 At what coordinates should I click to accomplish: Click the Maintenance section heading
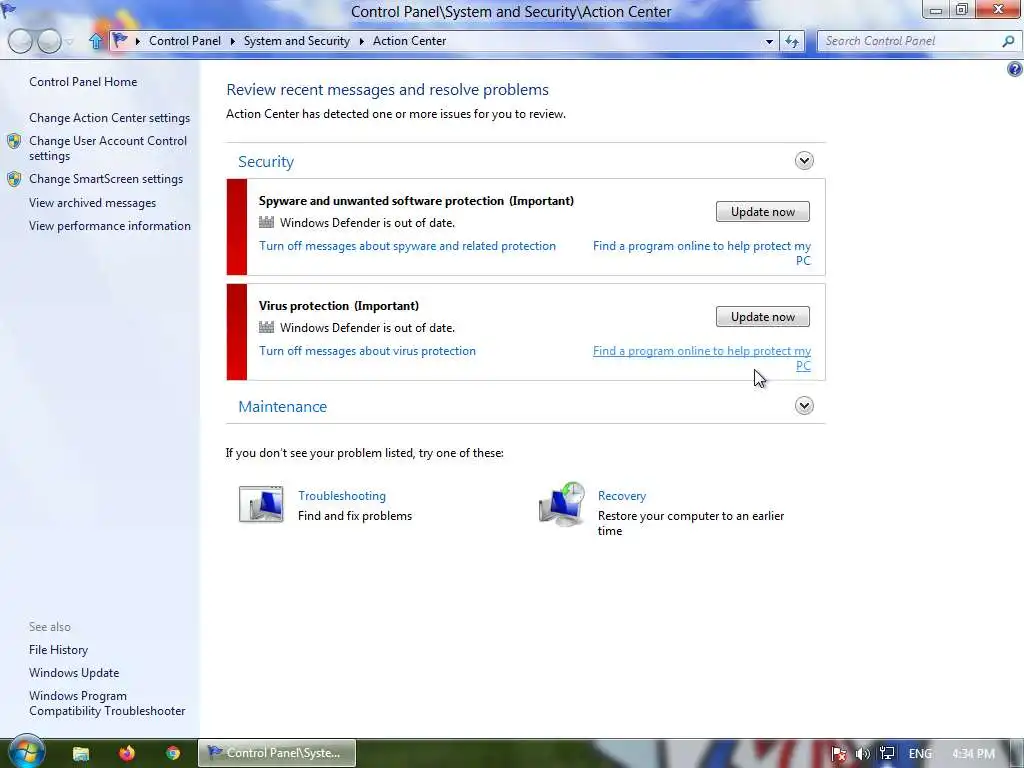click(282, 406)
